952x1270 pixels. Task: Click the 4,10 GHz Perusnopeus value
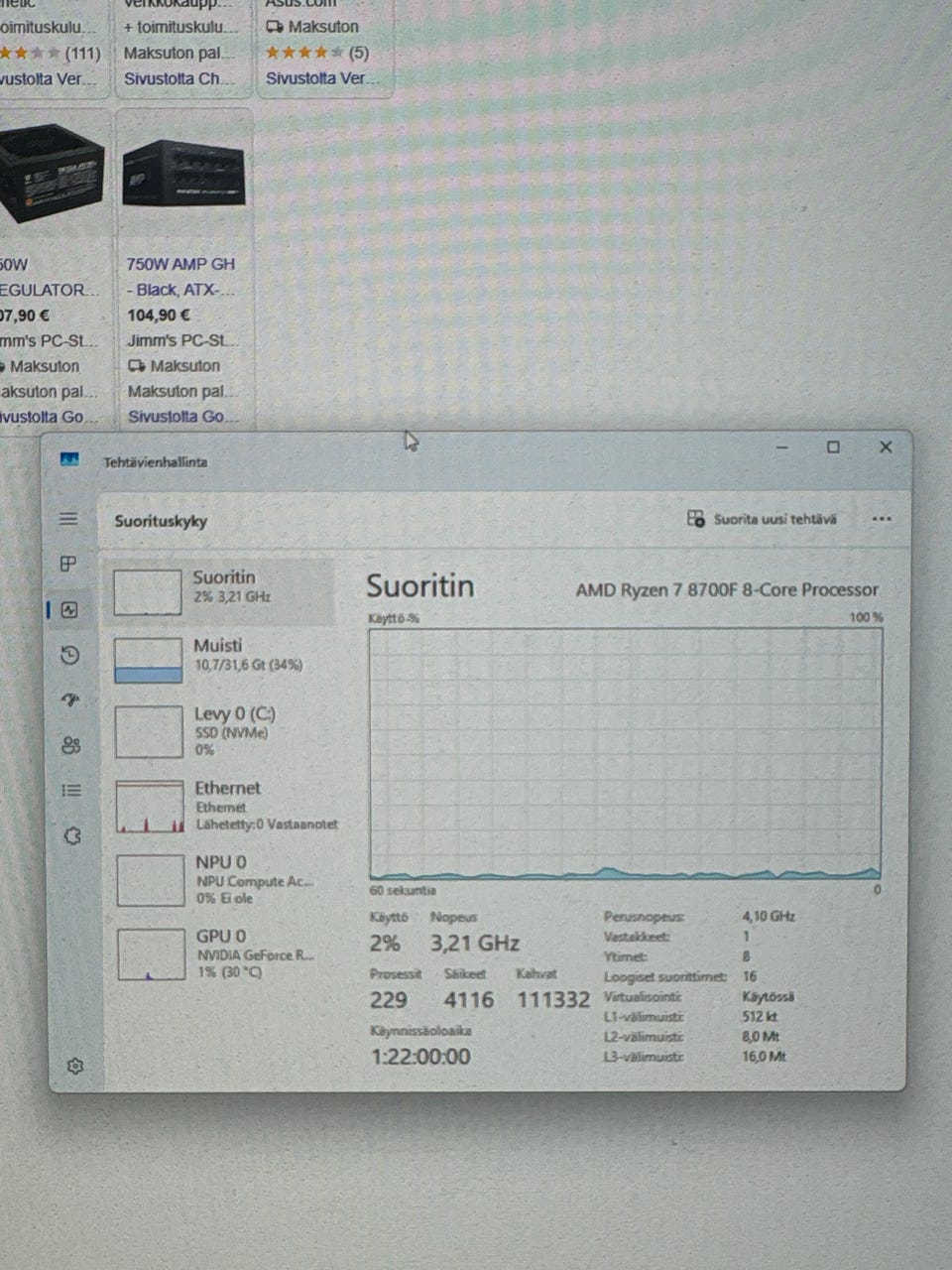coord(769,917)
